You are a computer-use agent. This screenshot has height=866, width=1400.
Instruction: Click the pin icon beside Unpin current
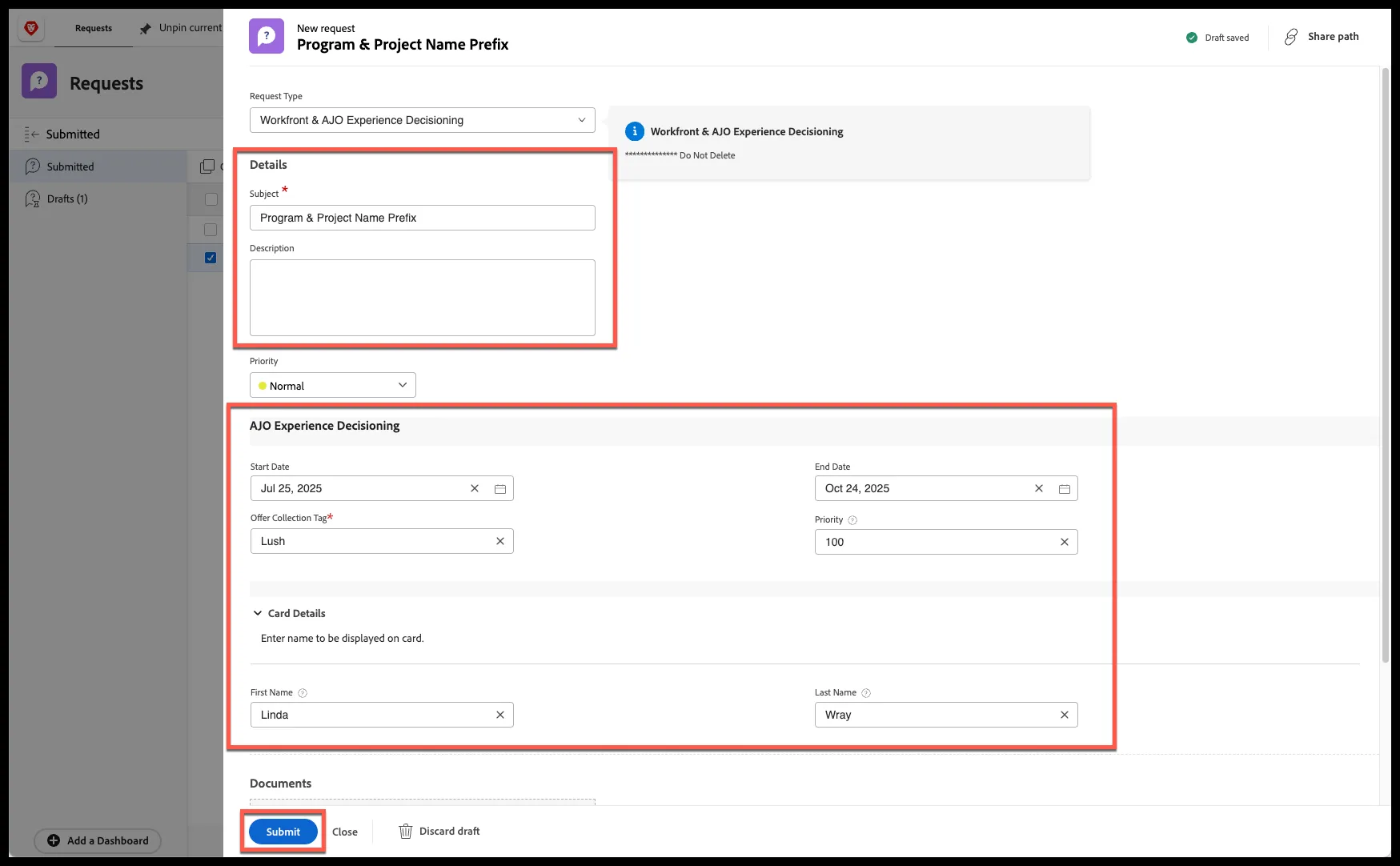[145, 29]
